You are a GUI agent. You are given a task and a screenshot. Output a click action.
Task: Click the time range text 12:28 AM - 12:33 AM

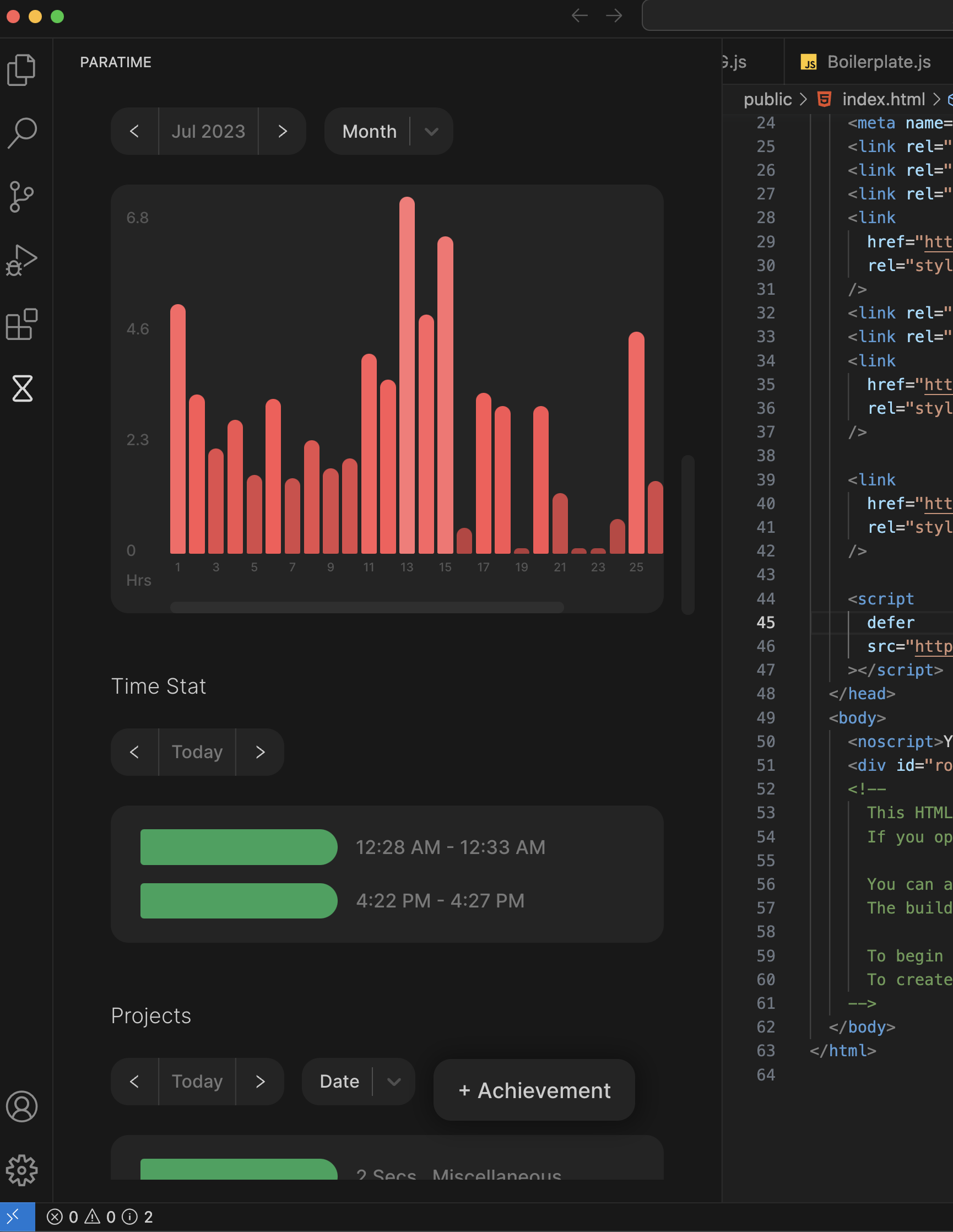click(451, 847)
